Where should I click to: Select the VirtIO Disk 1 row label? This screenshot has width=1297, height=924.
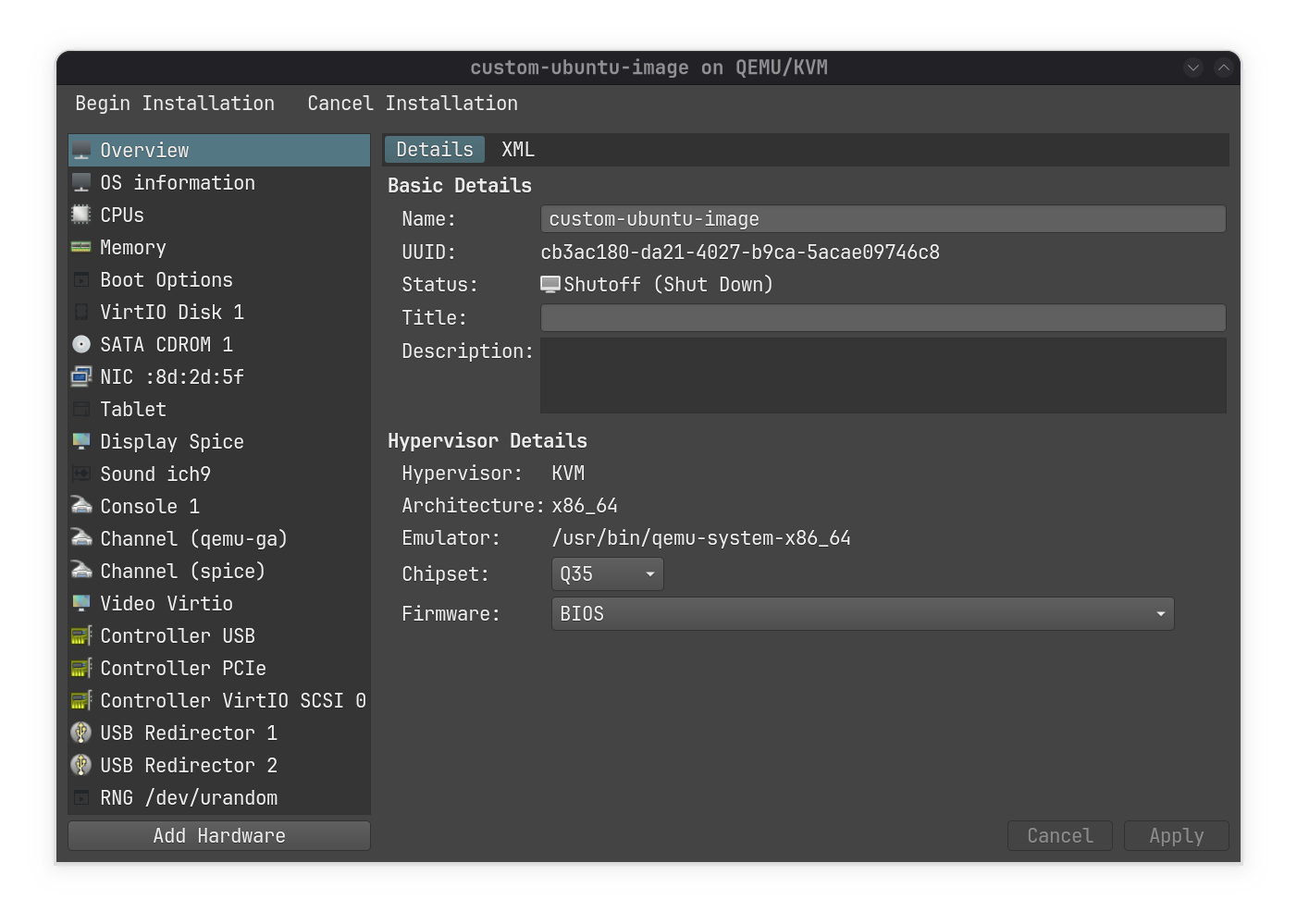(x=172, y=313)
